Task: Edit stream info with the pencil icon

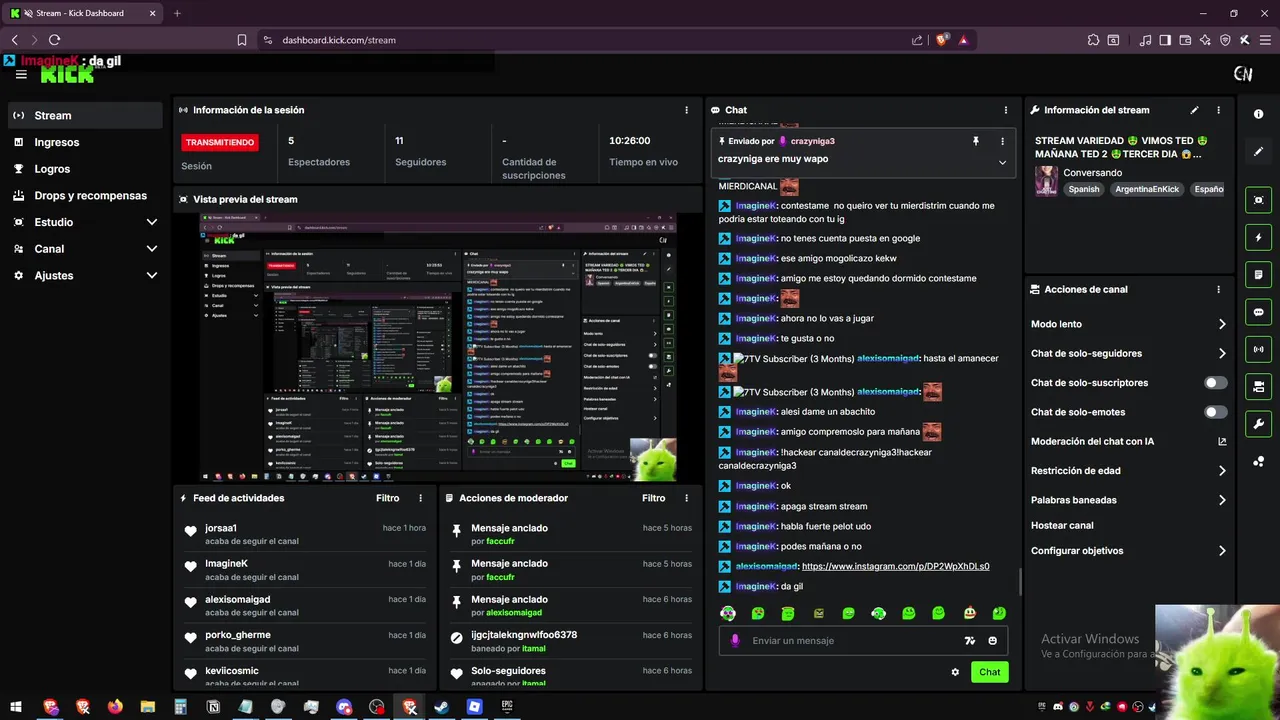Action: point(1194,110)
